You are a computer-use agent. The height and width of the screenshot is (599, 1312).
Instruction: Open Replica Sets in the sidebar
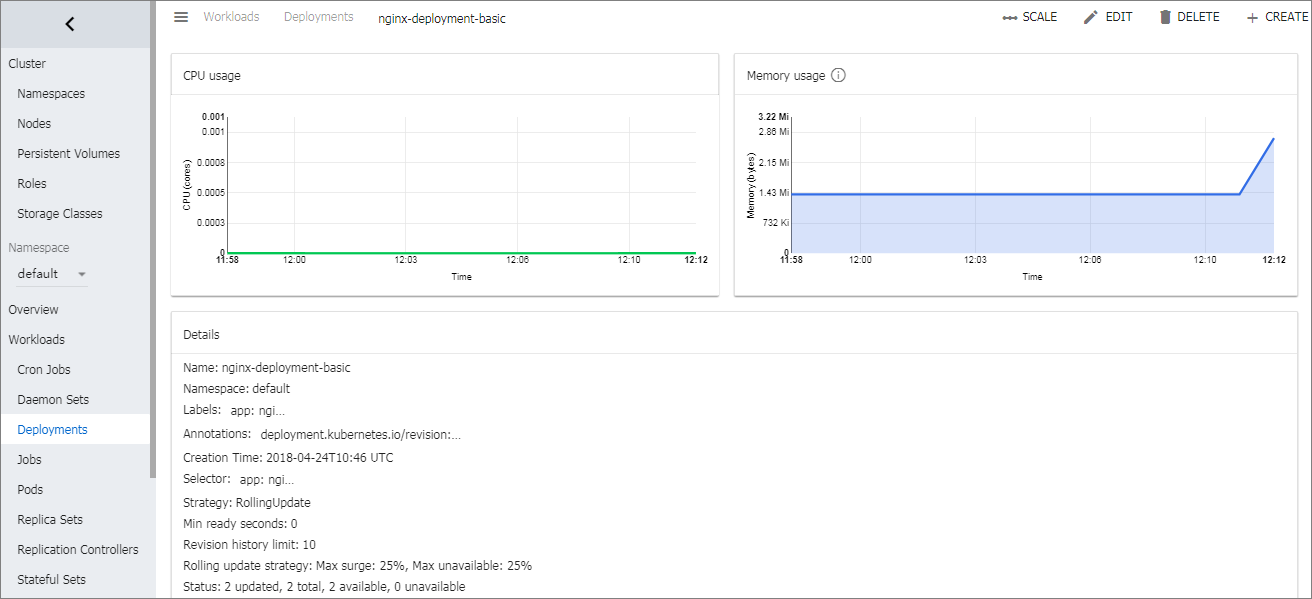50,520
